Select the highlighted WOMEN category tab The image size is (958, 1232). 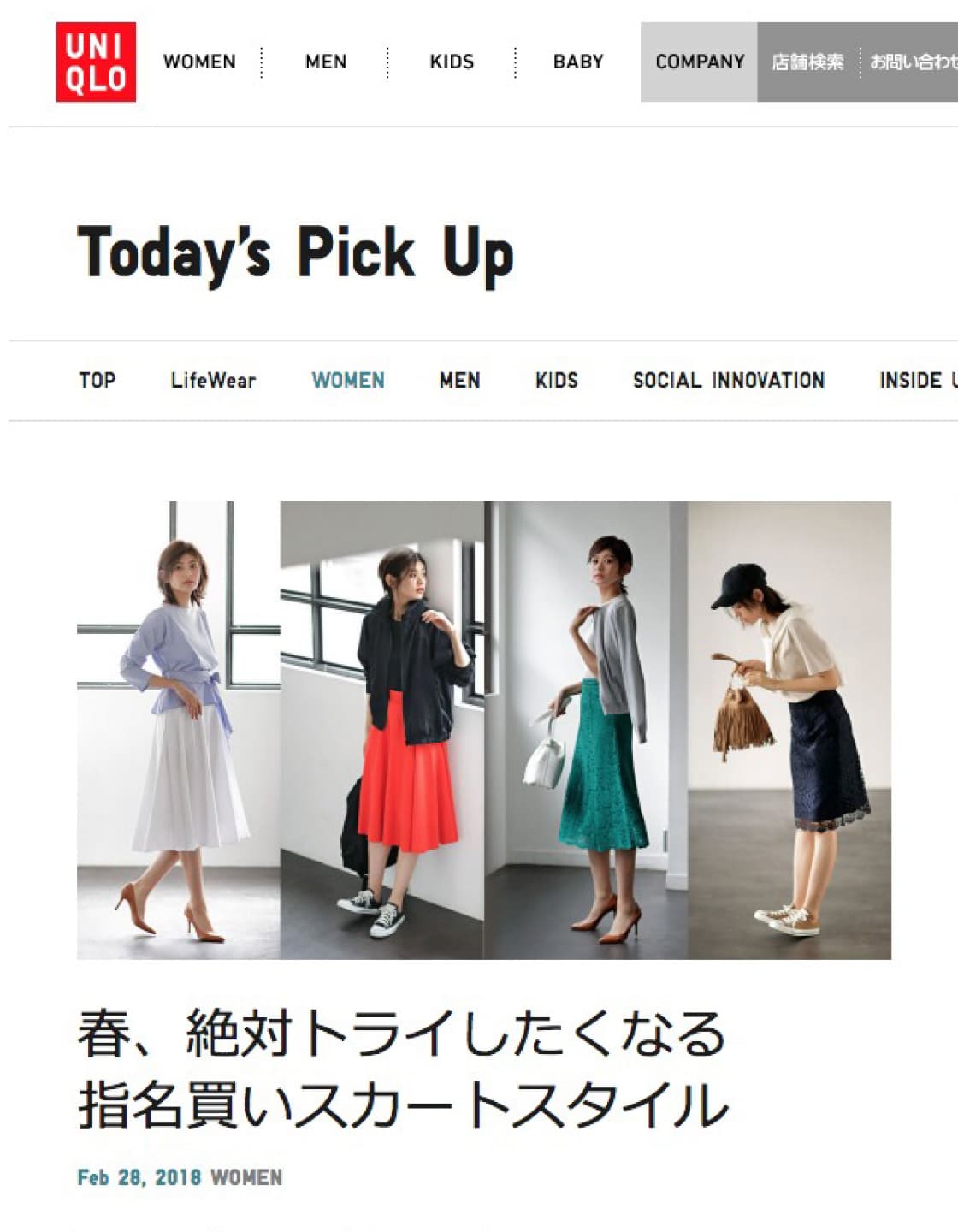point(348,381)
